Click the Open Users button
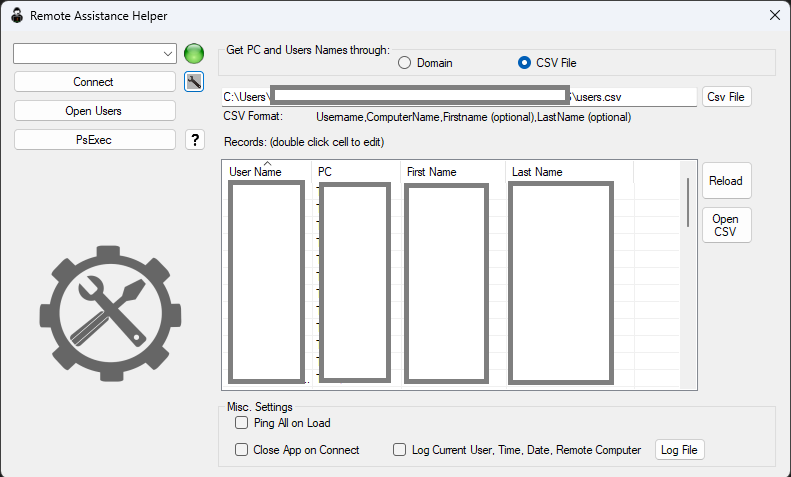Viewport: 791px width, 477px height. point(94,111)
